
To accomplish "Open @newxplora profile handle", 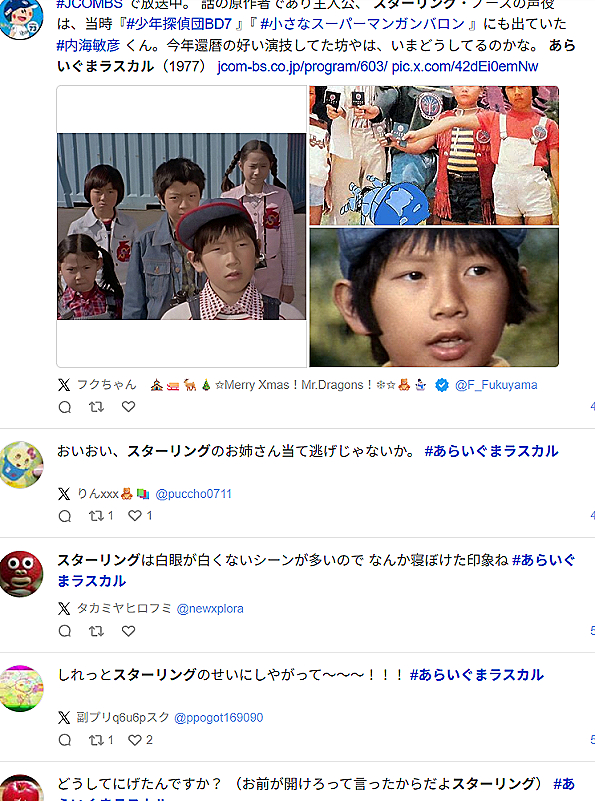I will pyautogui.click(x=210, y=609).
